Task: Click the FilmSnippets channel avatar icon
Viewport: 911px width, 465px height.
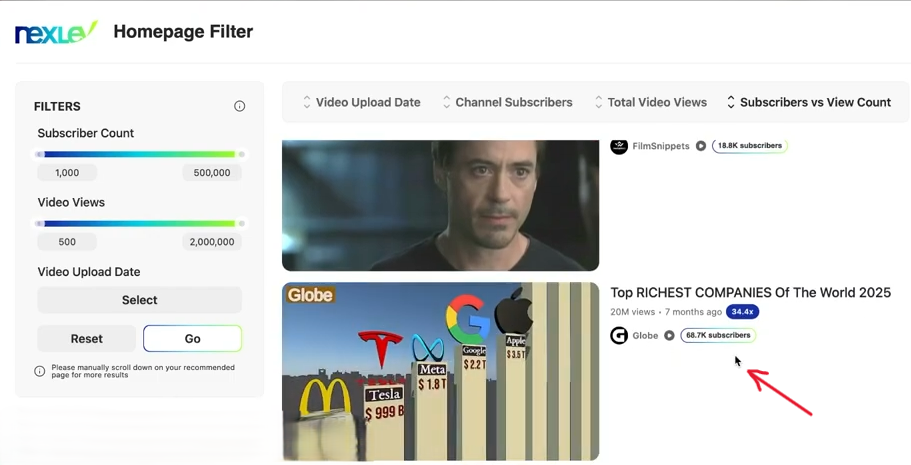Action: click(x=619, y=146)
